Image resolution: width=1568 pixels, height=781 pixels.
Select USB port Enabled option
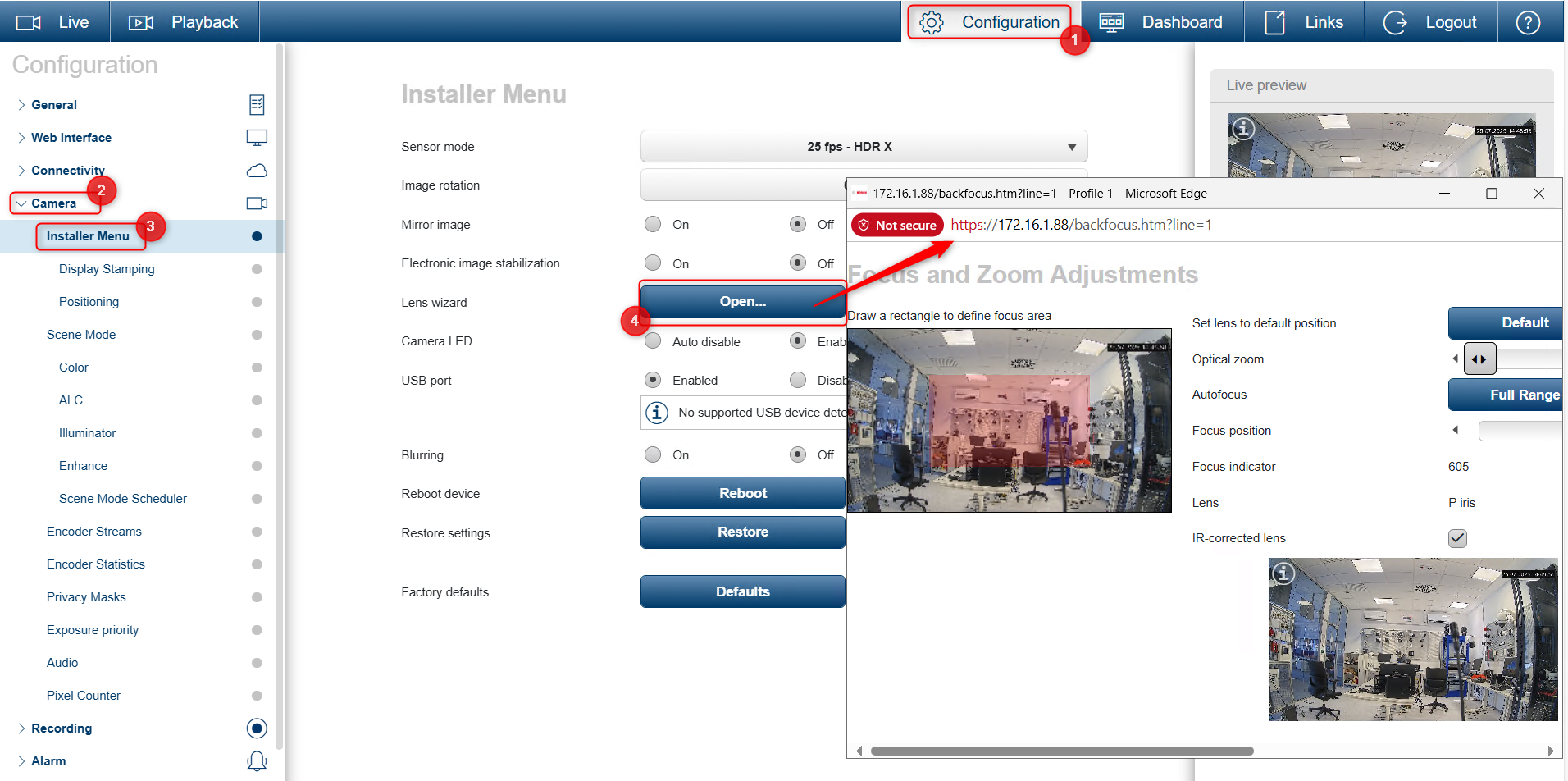[653, 380]
